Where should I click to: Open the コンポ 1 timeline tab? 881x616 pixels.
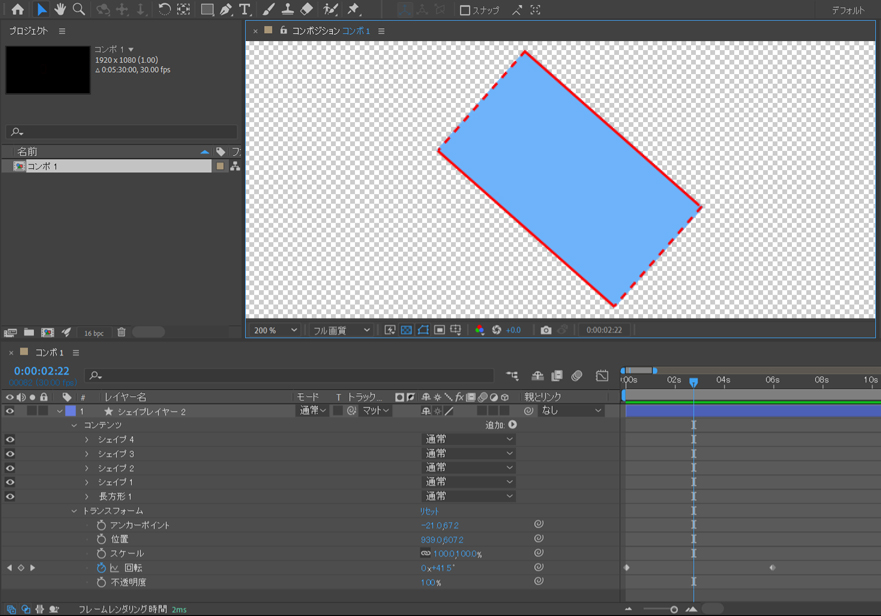pos(49,353)
